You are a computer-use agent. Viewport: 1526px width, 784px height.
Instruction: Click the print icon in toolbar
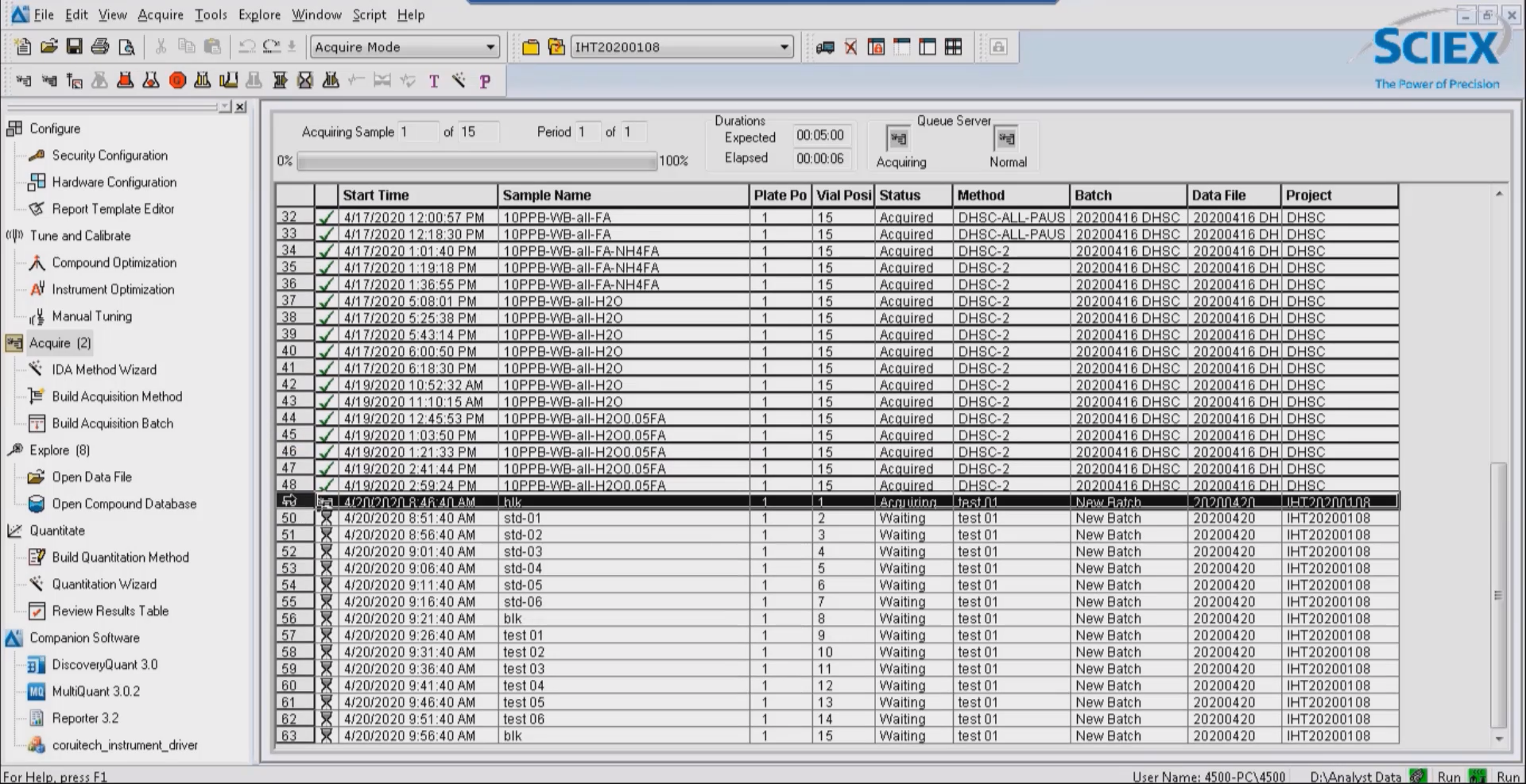[x=100, y=47]
